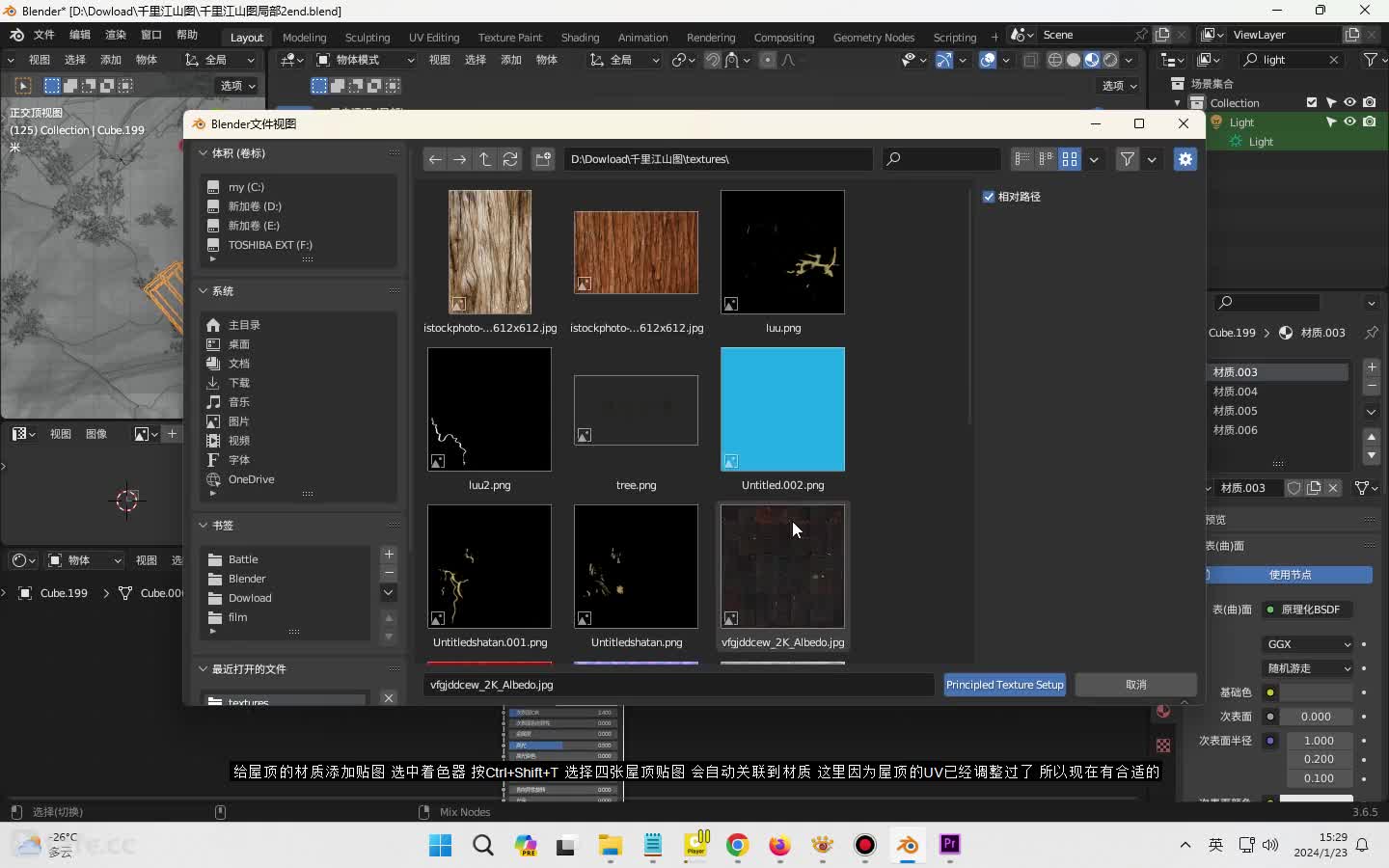Open the filter settings dropdown arrow

tap(1152, 159)
